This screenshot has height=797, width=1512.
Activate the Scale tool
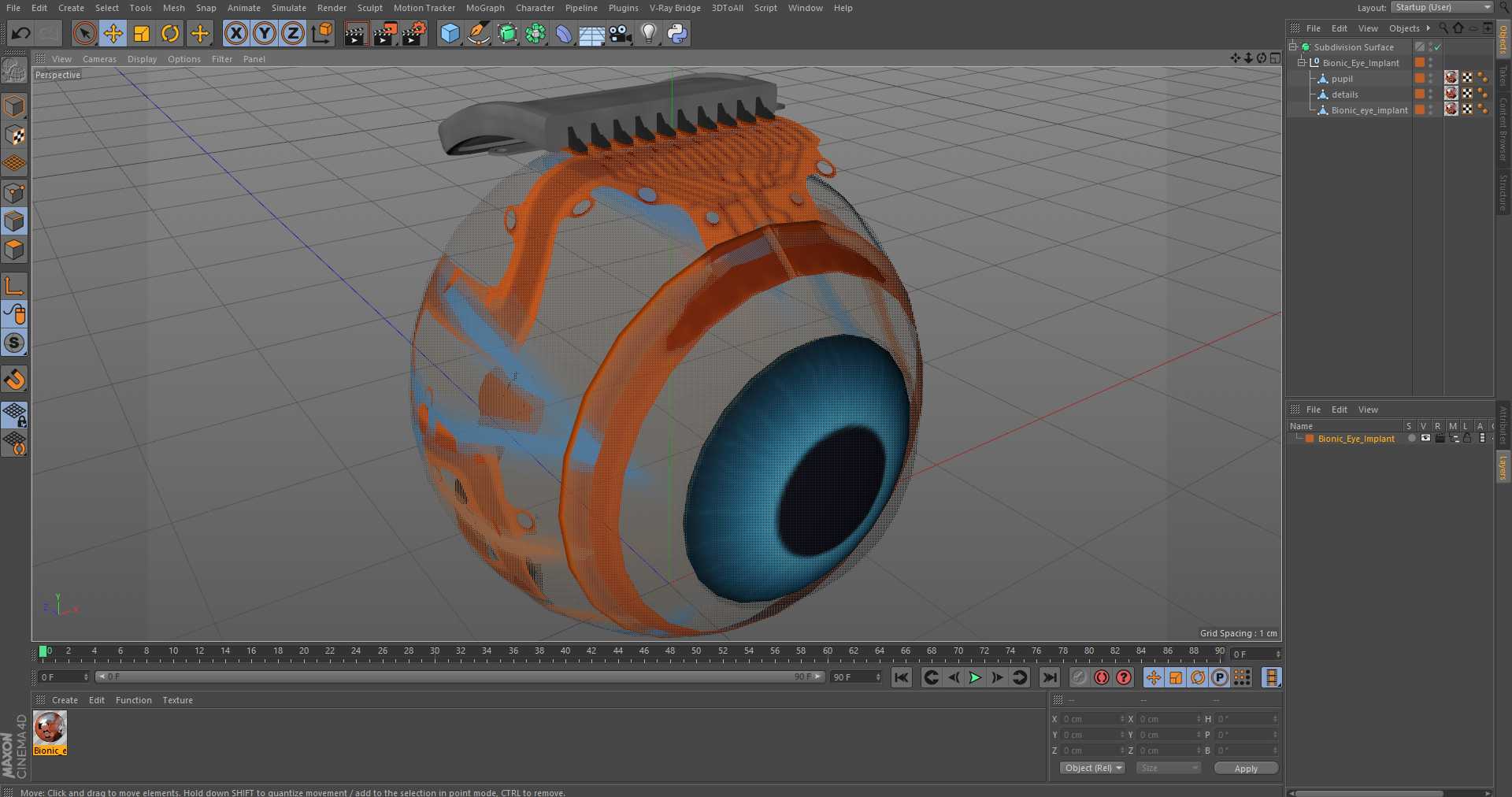(142, 33)
